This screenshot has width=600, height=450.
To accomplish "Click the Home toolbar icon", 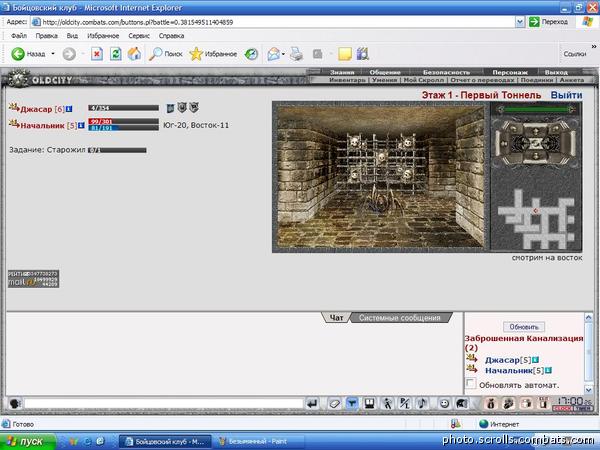I will 134,54.
